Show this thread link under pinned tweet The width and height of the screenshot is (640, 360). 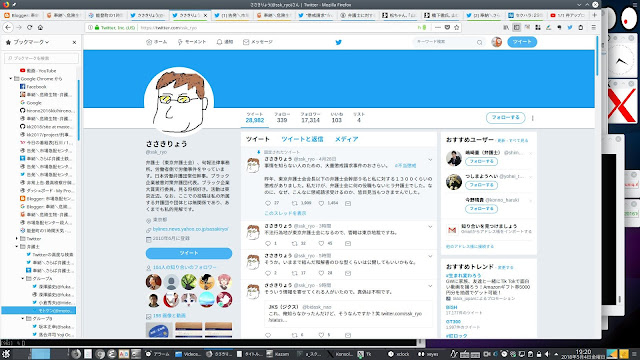[x=285, y=213]
